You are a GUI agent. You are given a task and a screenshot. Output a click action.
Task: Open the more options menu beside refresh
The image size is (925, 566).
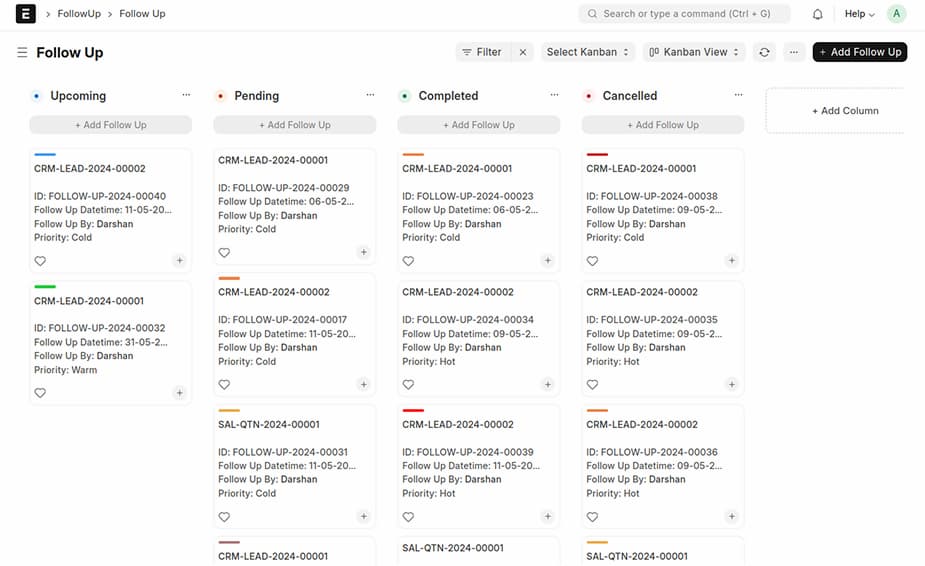coord(793,52)
